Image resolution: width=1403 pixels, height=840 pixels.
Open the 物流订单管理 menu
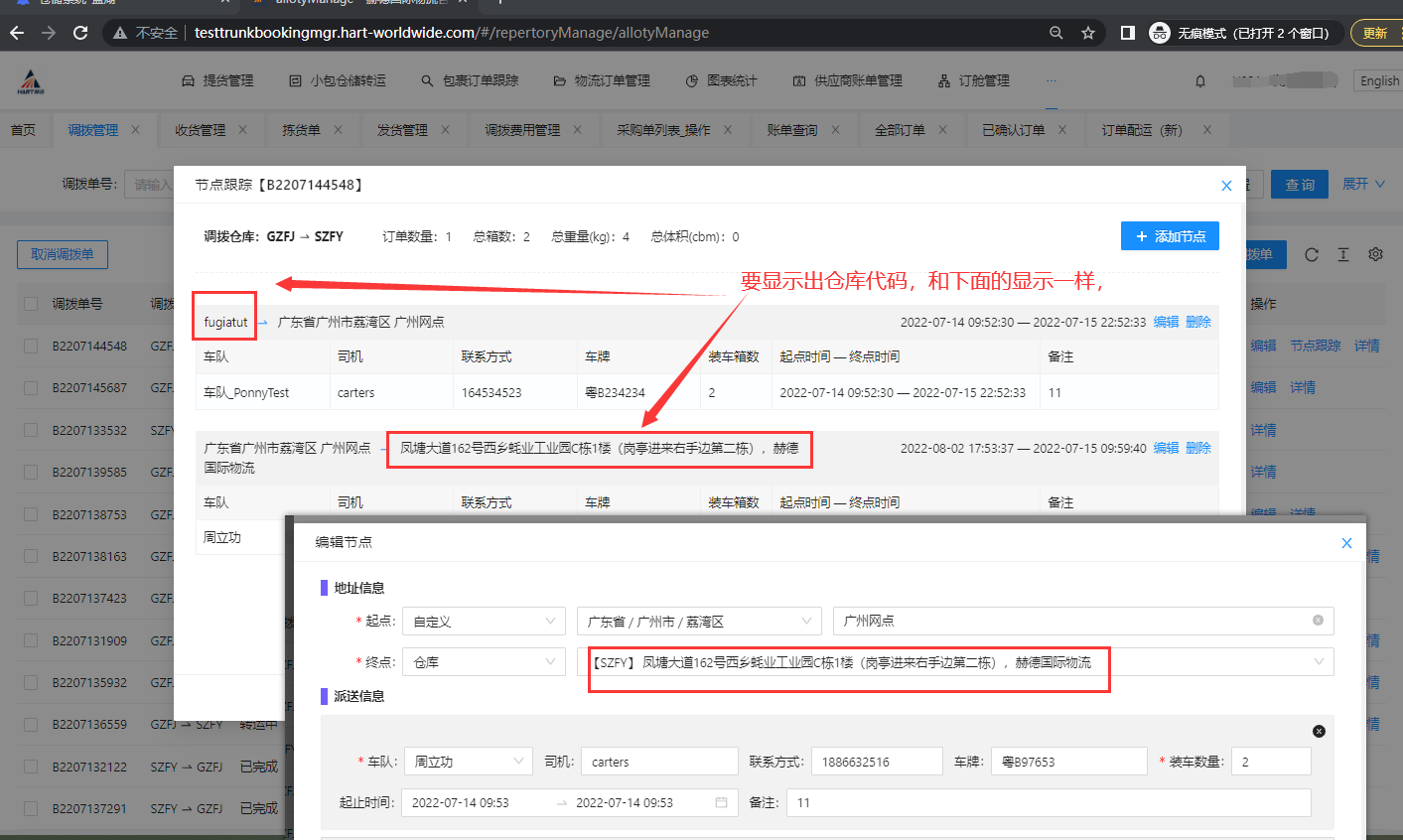(x=602, y=80)
